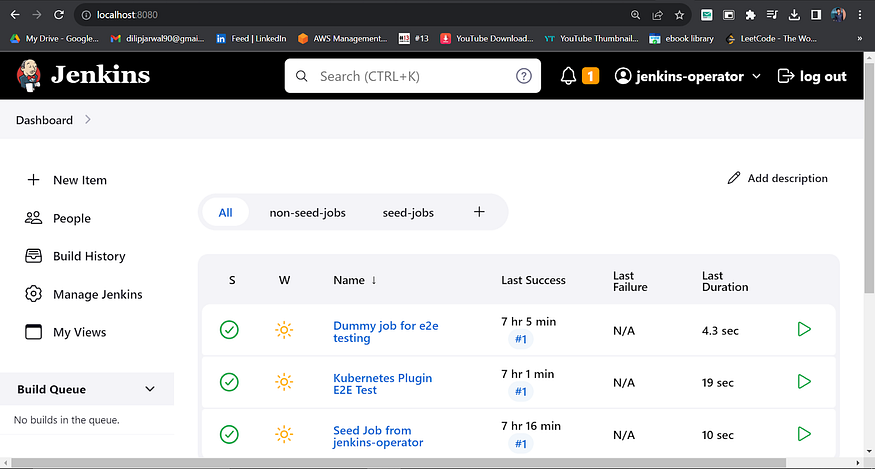Show more bookmarks with the overflow chevron
The width and height of the screenshot is (875, 469).
click(859, 39)
